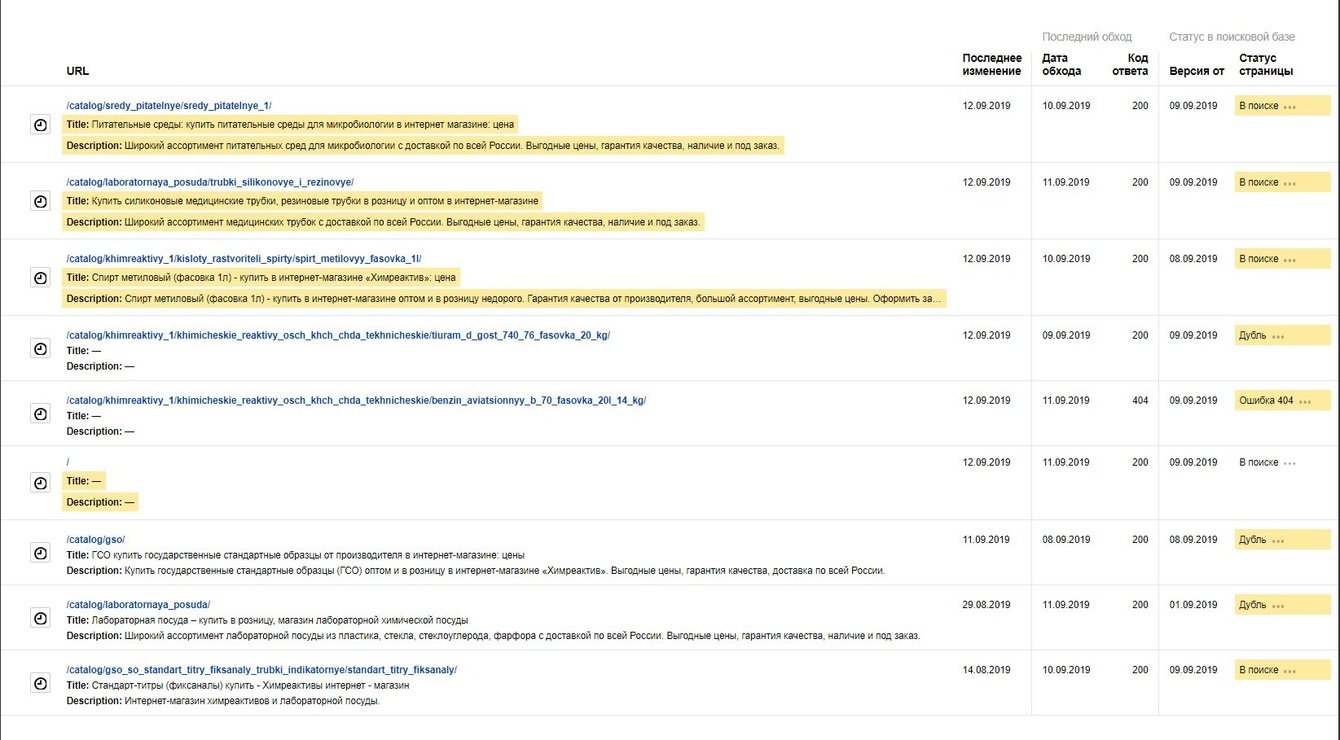Image resolution: width=1340 pixels, height=740 pixels.
Task: Click the Статус страницы column header
Action: coord(1265,65)
